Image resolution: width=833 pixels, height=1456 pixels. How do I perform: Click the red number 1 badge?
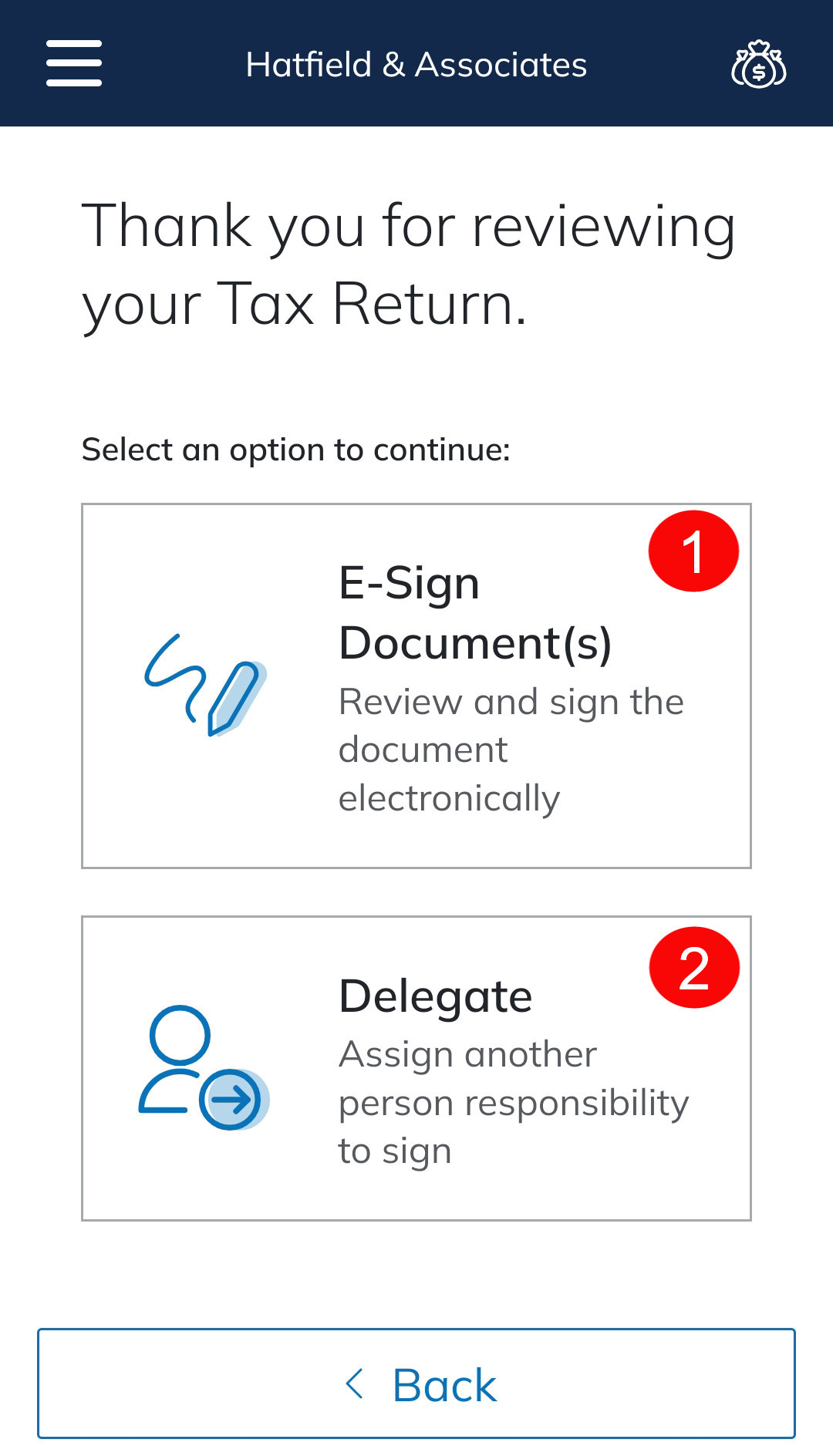click(x=693, y=551)
